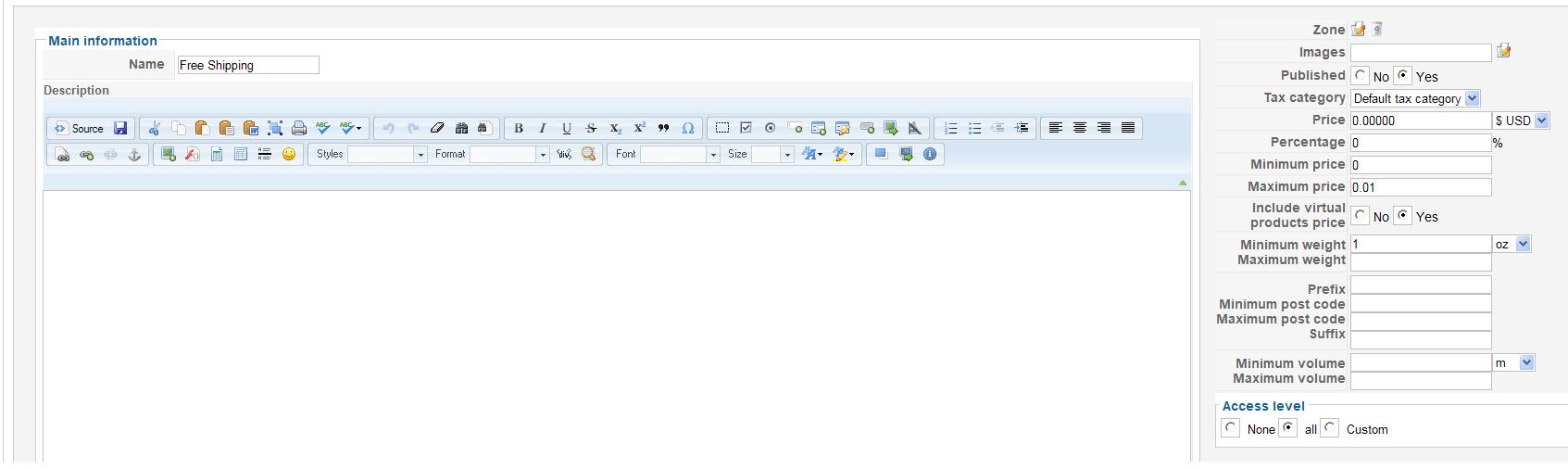Image resolution: width=1568 pixels, height=469 pixels.
Task: Open the Font dropdown
Action: (x=680, y=155)
